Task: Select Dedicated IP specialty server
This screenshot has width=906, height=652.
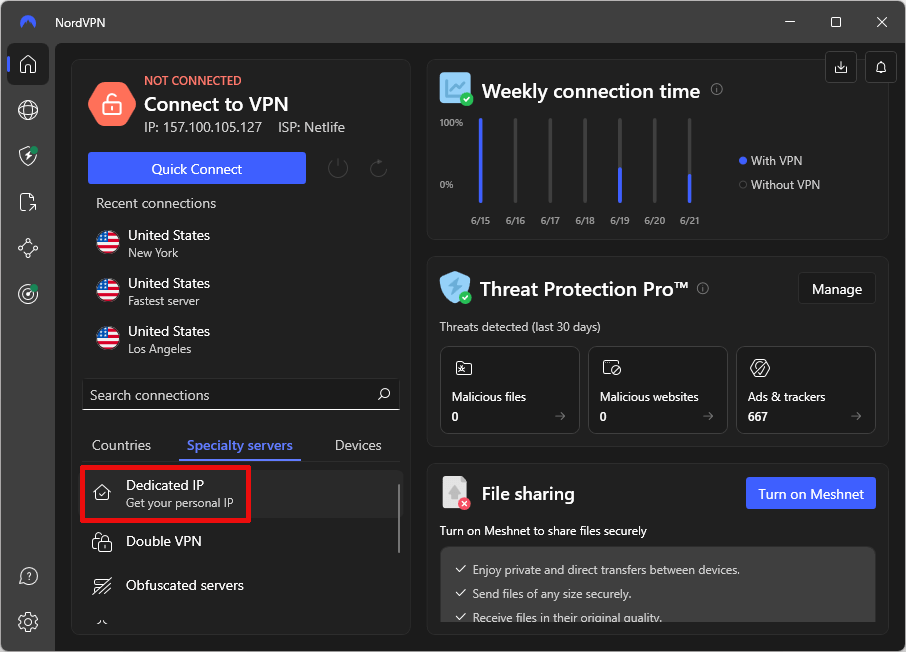Action: (x=241, y=493)
